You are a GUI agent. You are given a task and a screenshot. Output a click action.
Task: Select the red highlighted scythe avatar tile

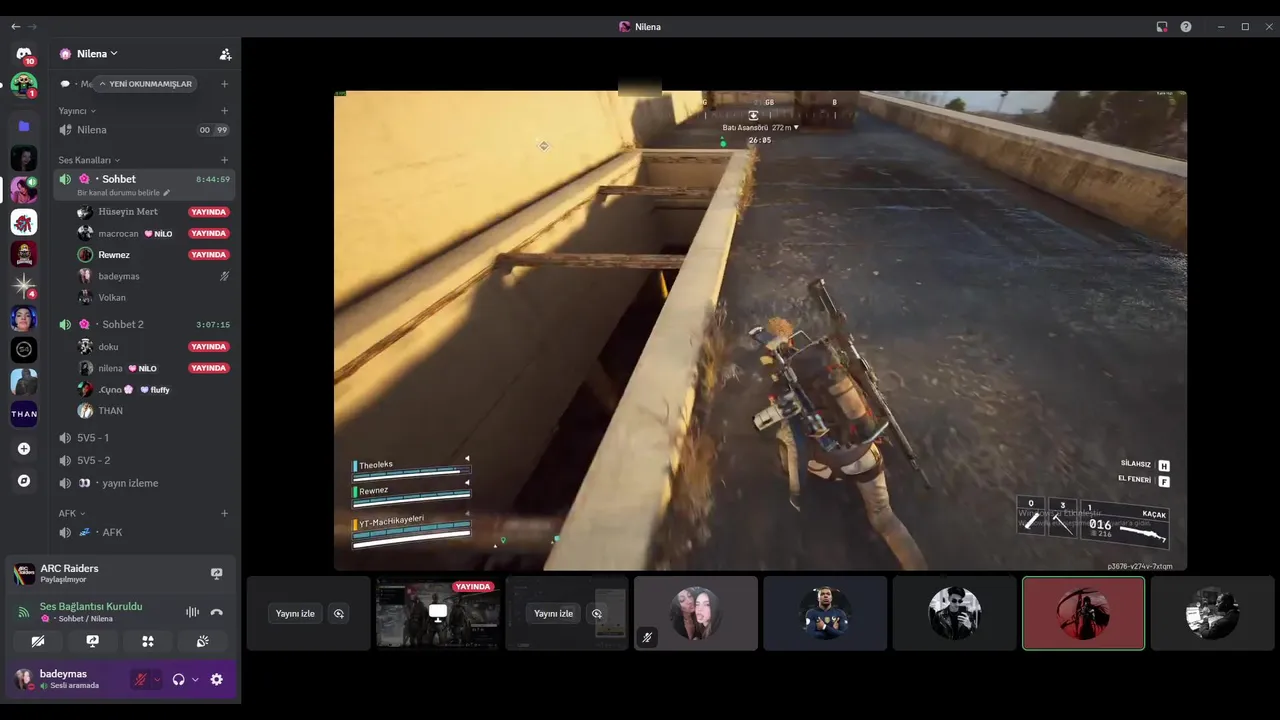click(1083, 613)
